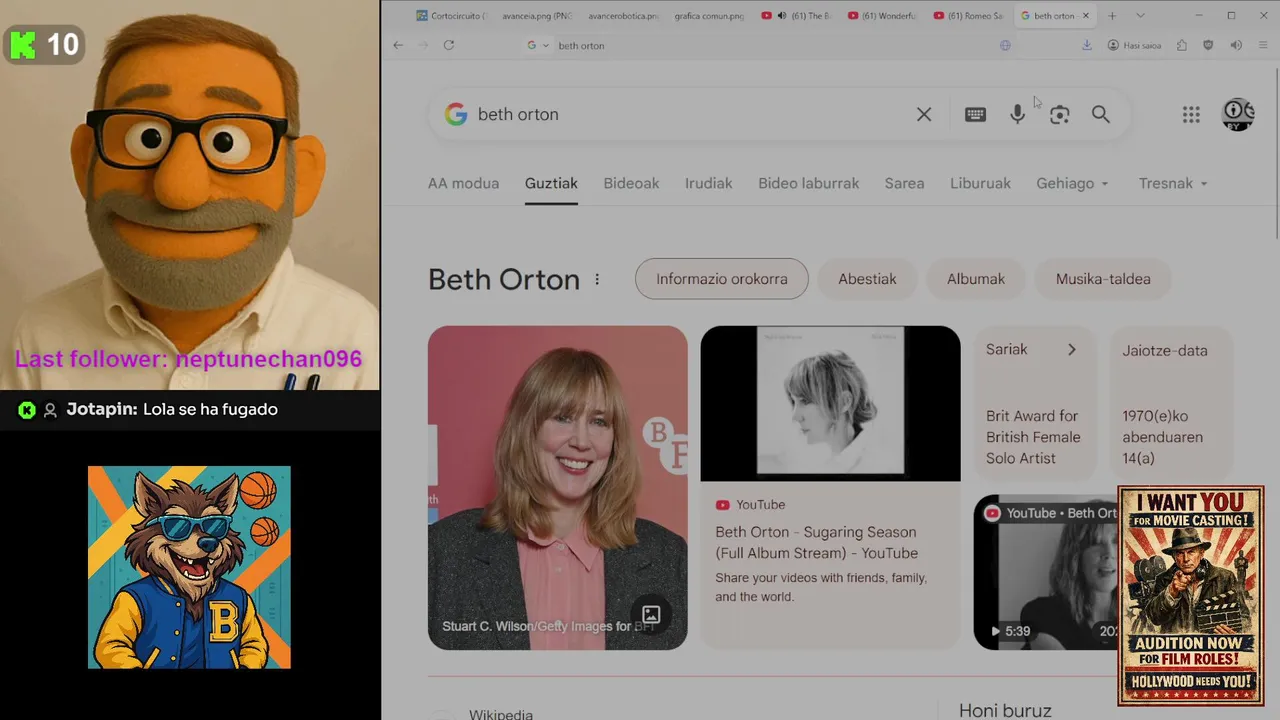The image size is (1280, 720).
Task: Click speaker icon in browser toolbar
Action: coord(1236,45)
